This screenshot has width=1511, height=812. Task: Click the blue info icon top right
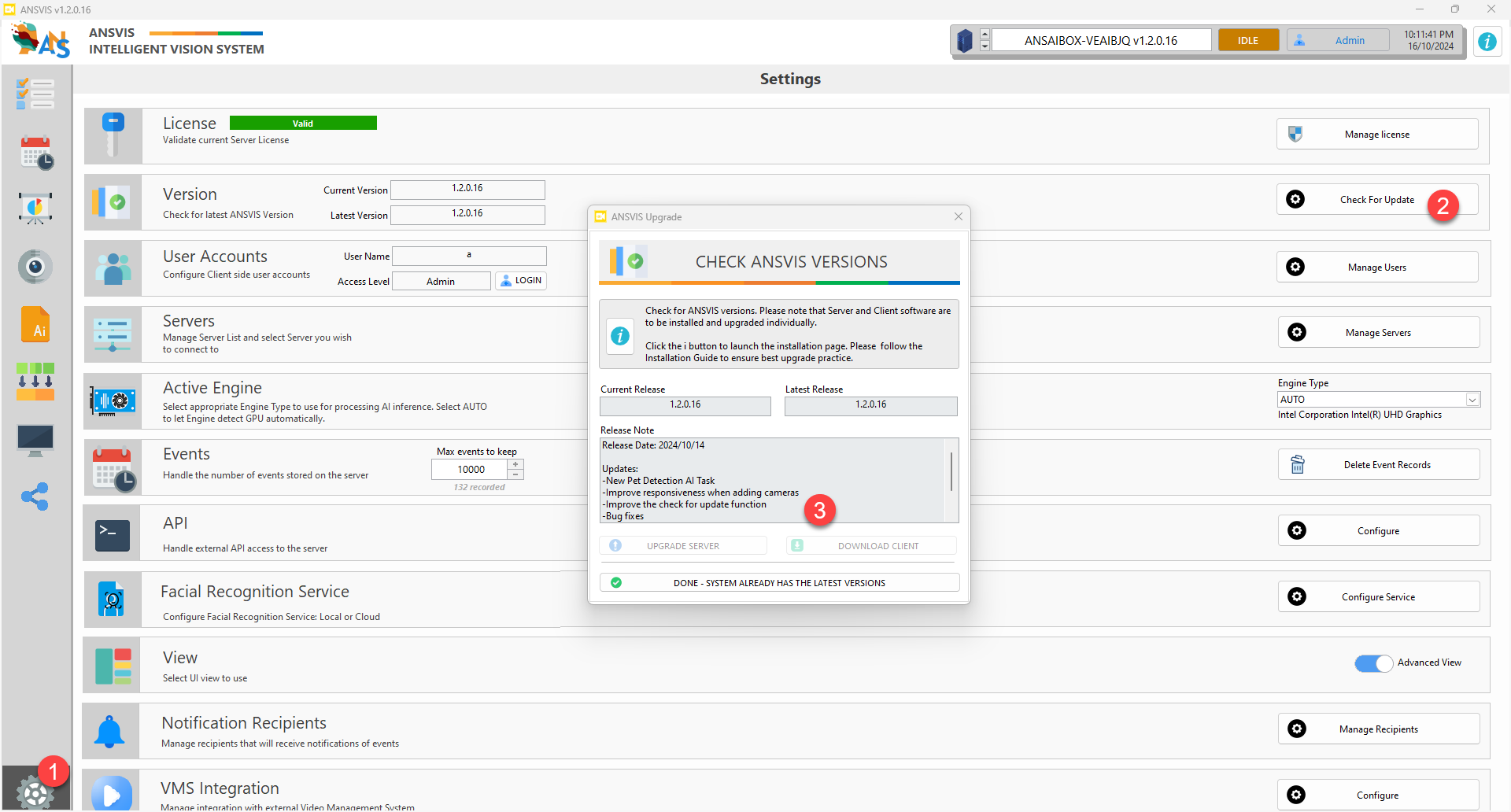(x=1487, y=42)
